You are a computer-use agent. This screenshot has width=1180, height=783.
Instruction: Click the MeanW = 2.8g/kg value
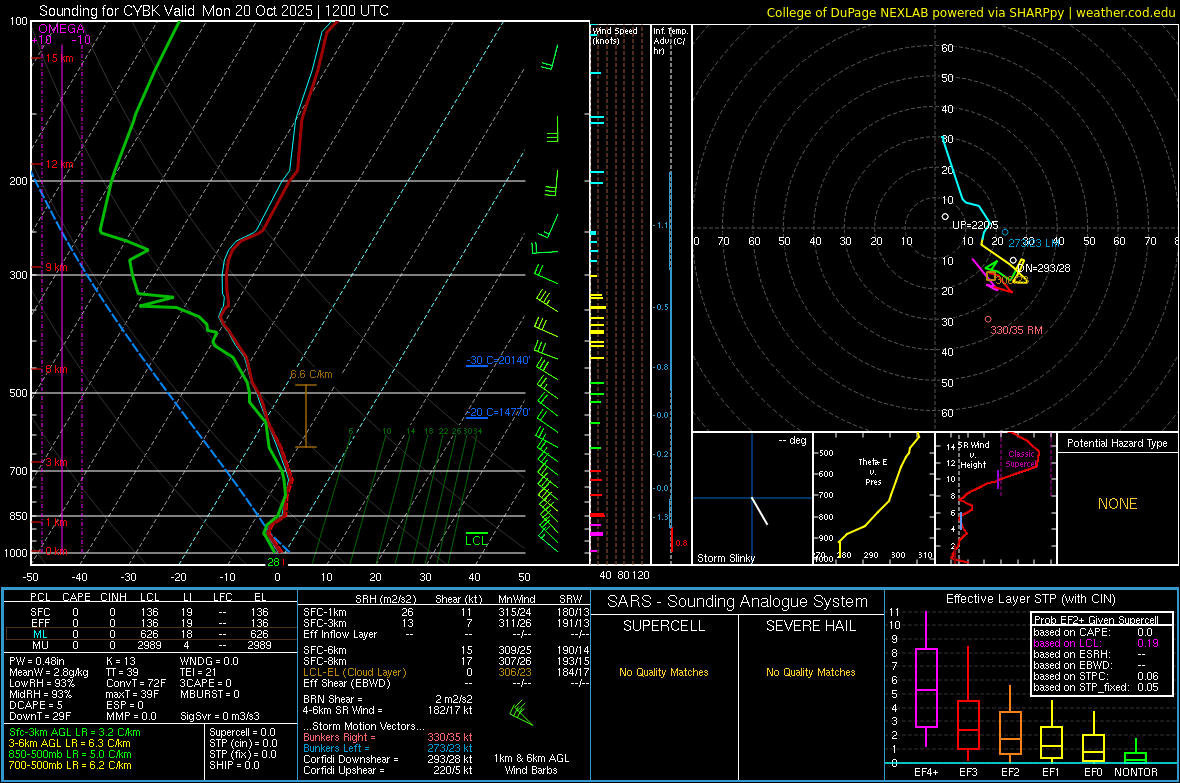[48, 672]
